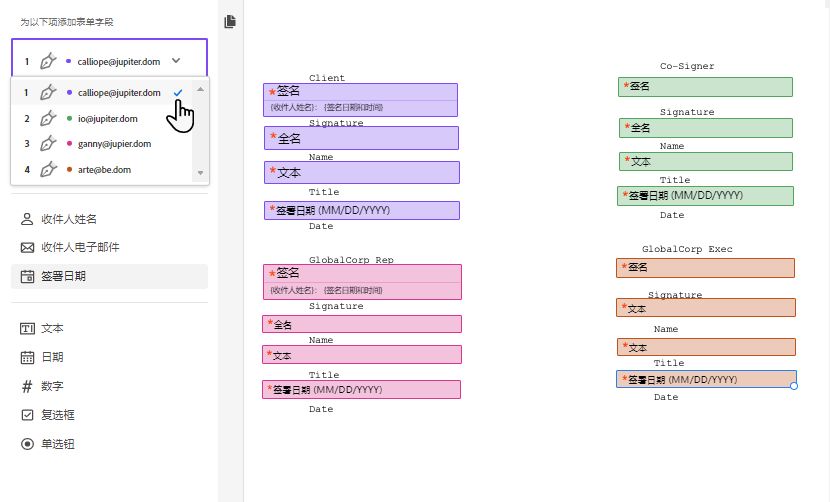
Task: Select the pink GlobalCorp Rep 文本 field
Action: pos(362,355)
